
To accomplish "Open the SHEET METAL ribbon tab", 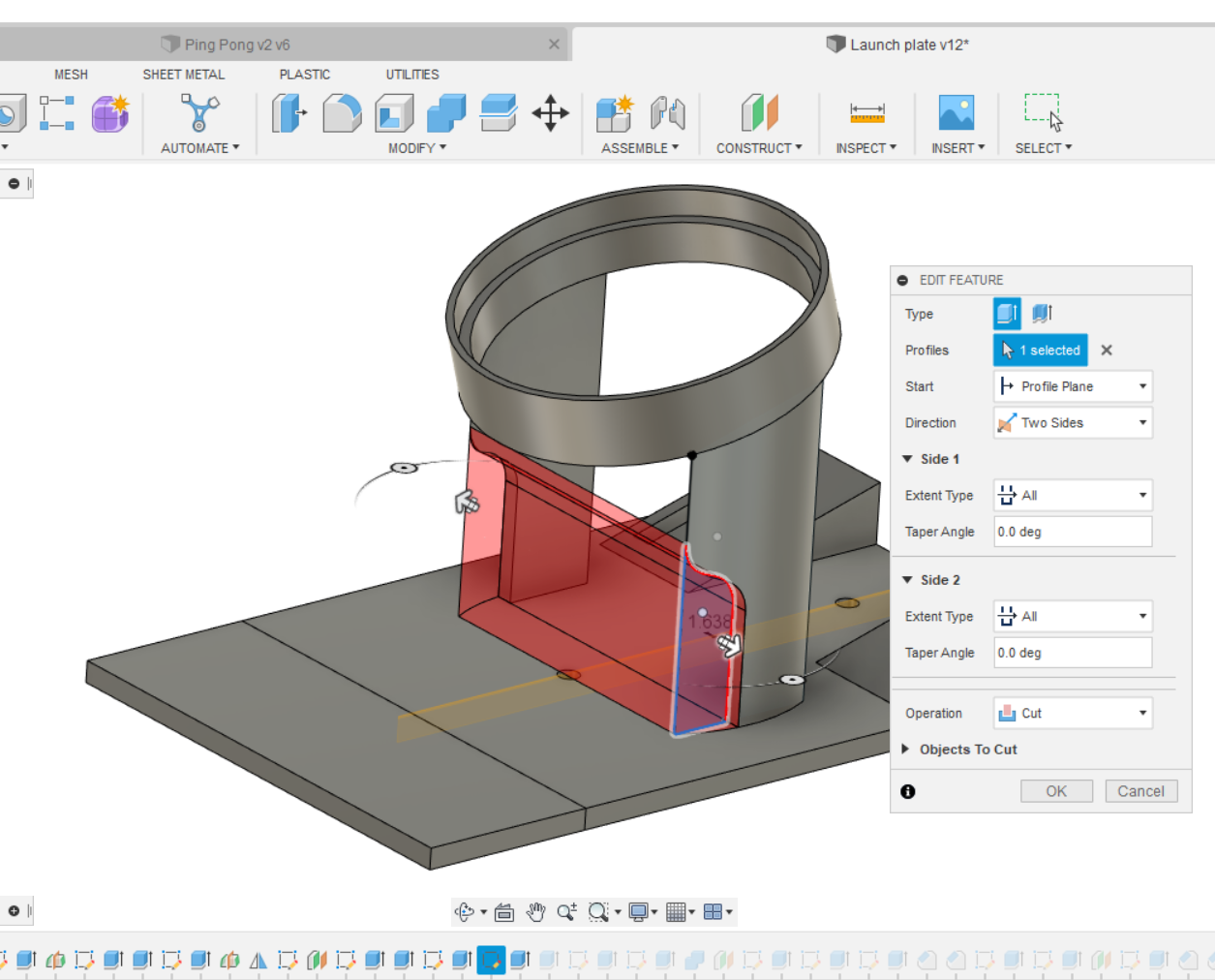I will pos(183,75).
